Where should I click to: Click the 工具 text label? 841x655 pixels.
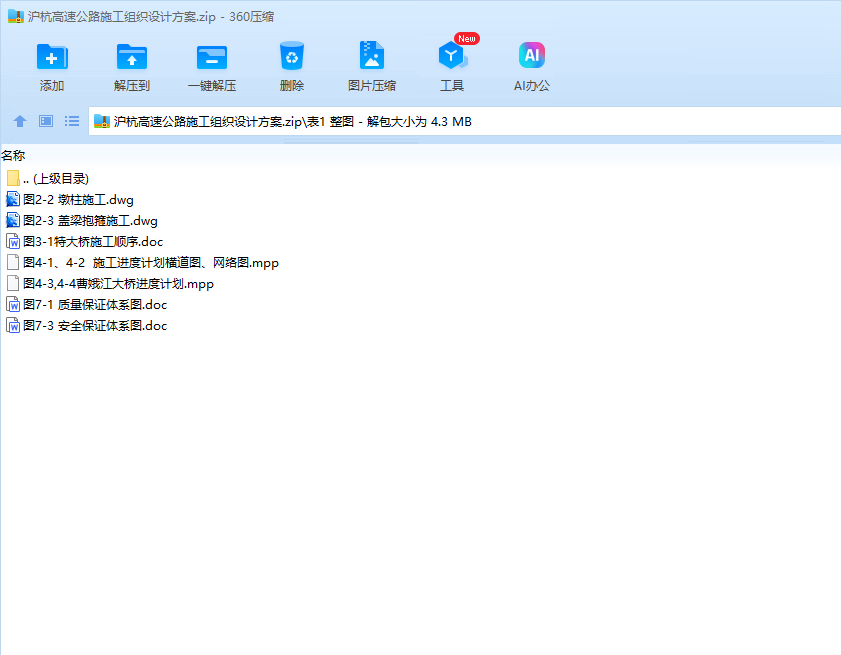click(452, 86)
